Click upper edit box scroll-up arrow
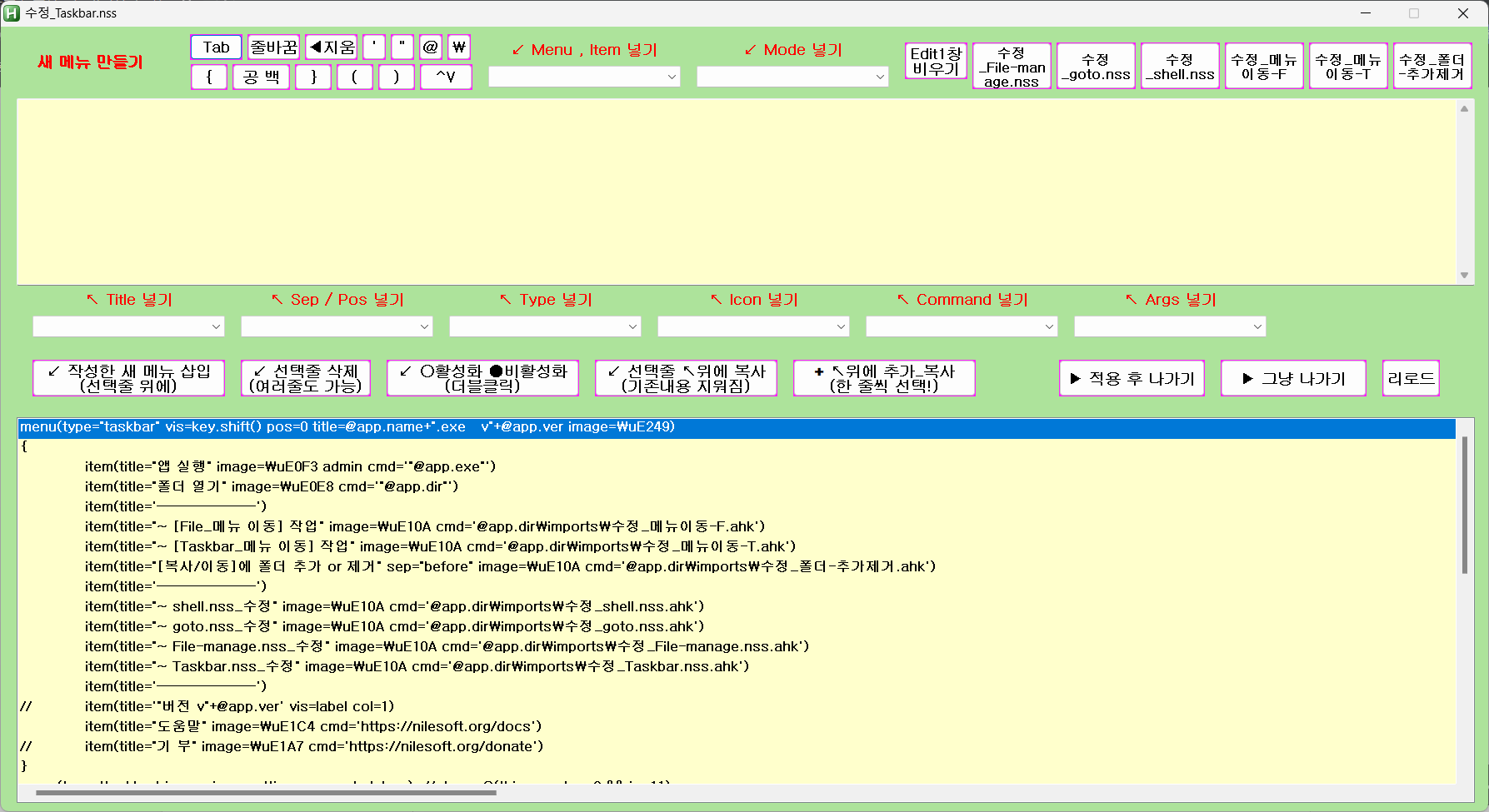 tap(1464, 108)
